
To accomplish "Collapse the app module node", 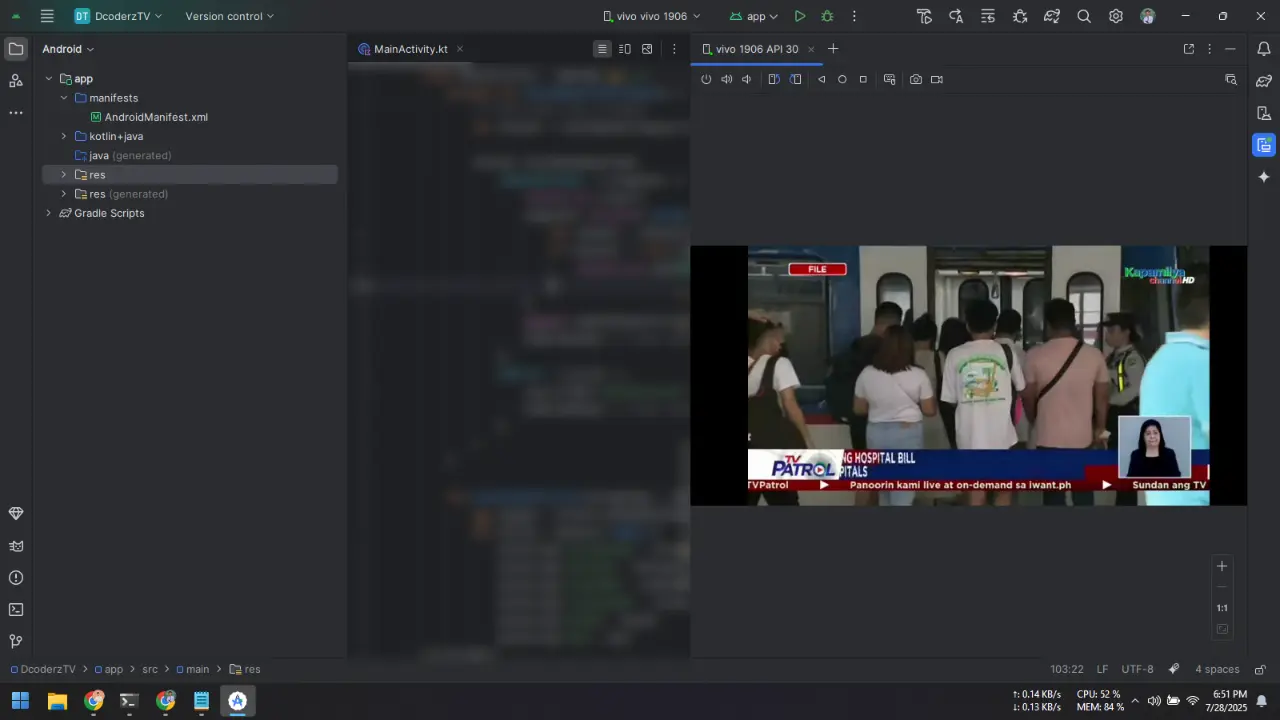I will [x=48, y=79].
